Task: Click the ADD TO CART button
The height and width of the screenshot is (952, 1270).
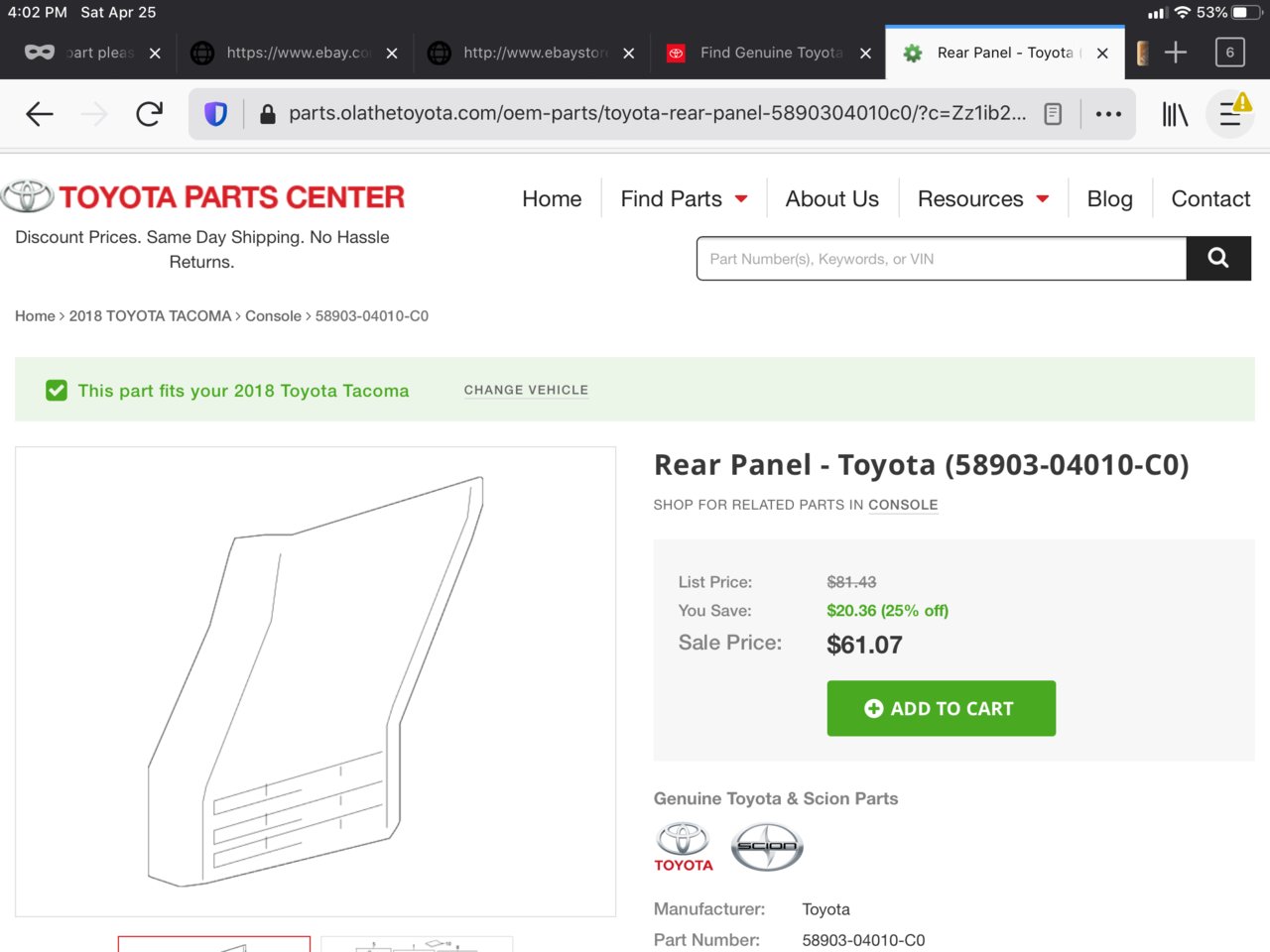Action: 941,708
